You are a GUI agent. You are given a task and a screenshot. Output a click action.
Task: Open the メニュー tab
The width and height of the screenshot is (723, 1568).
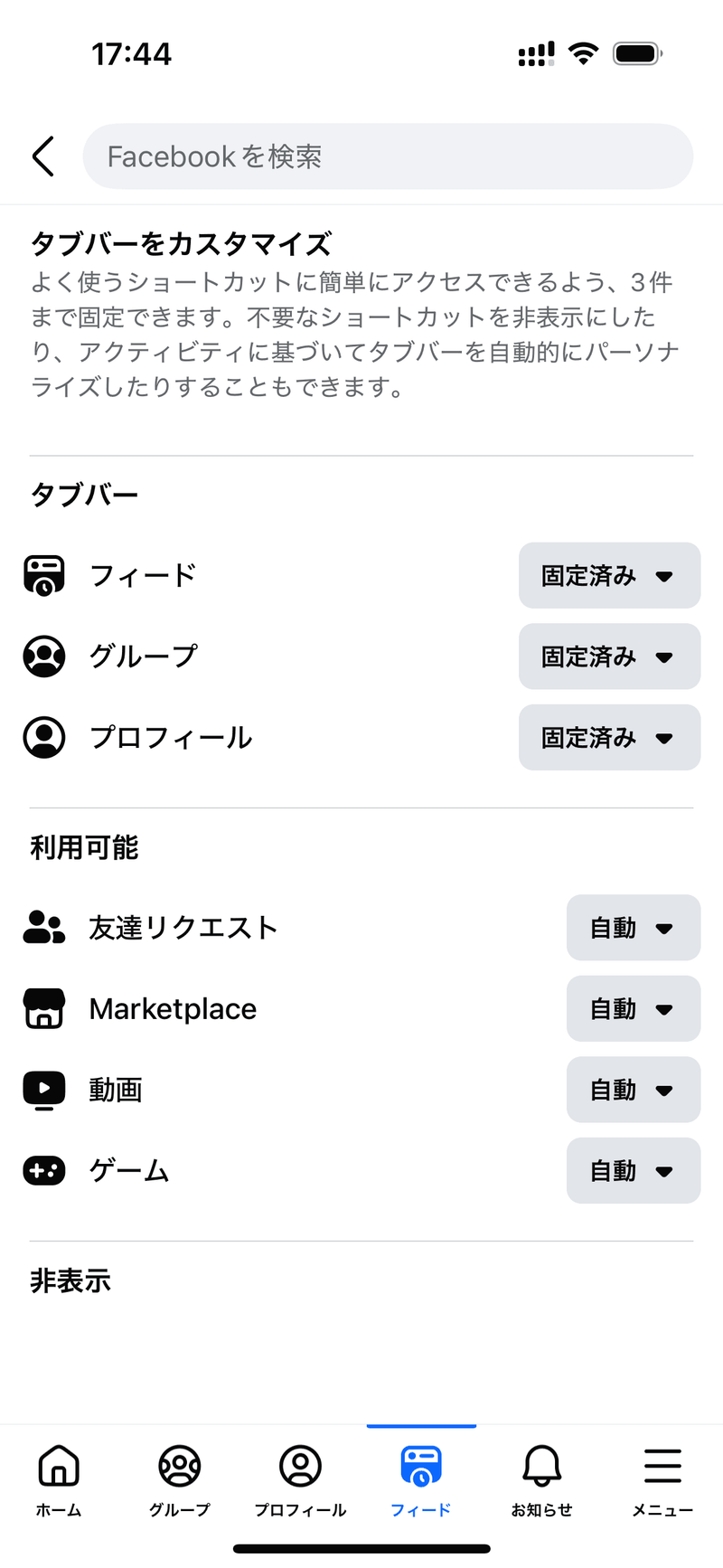click(x=662, y=1478)
